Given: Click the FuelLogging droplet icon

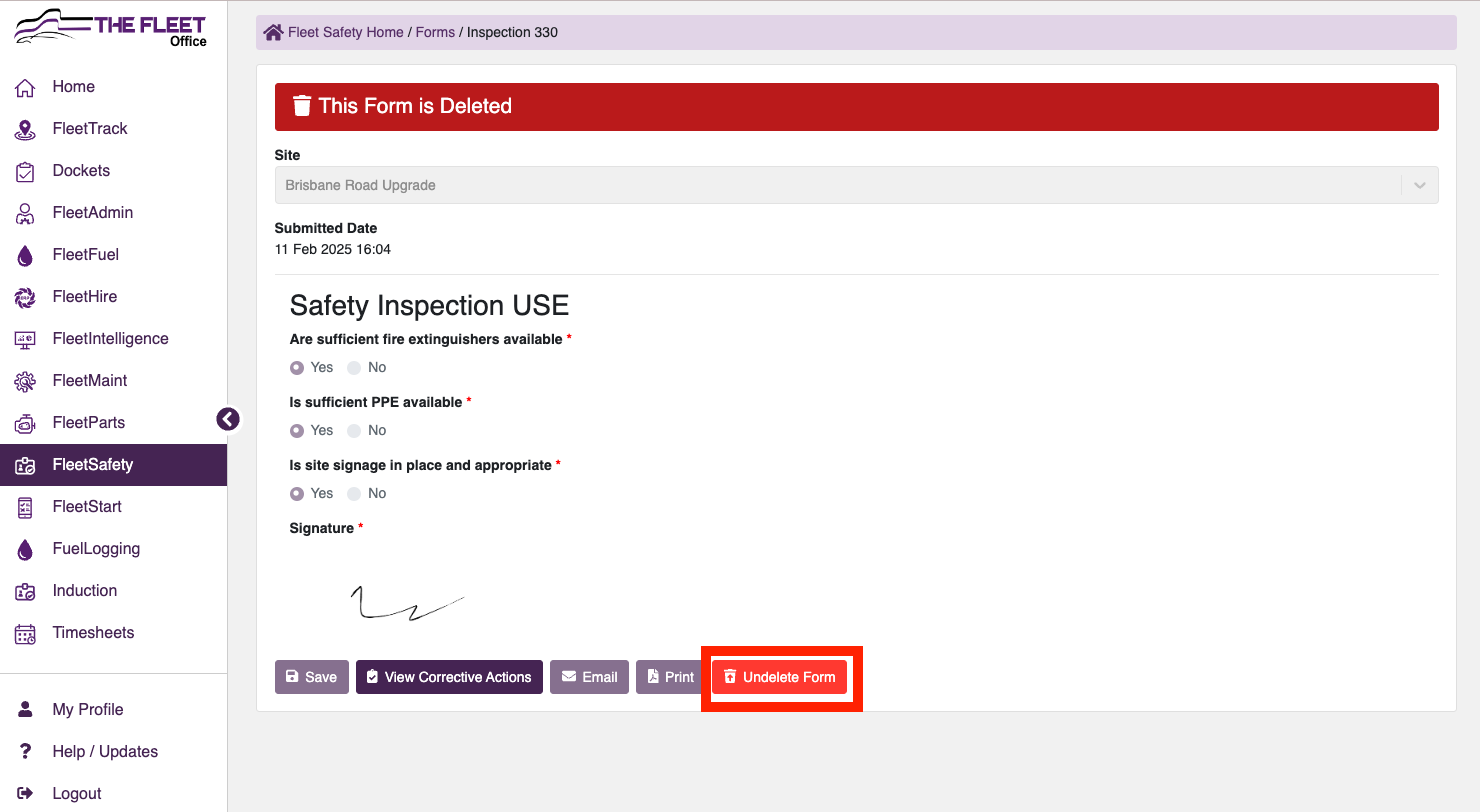Looking at the screenshot, I should [x=26, y=549].
